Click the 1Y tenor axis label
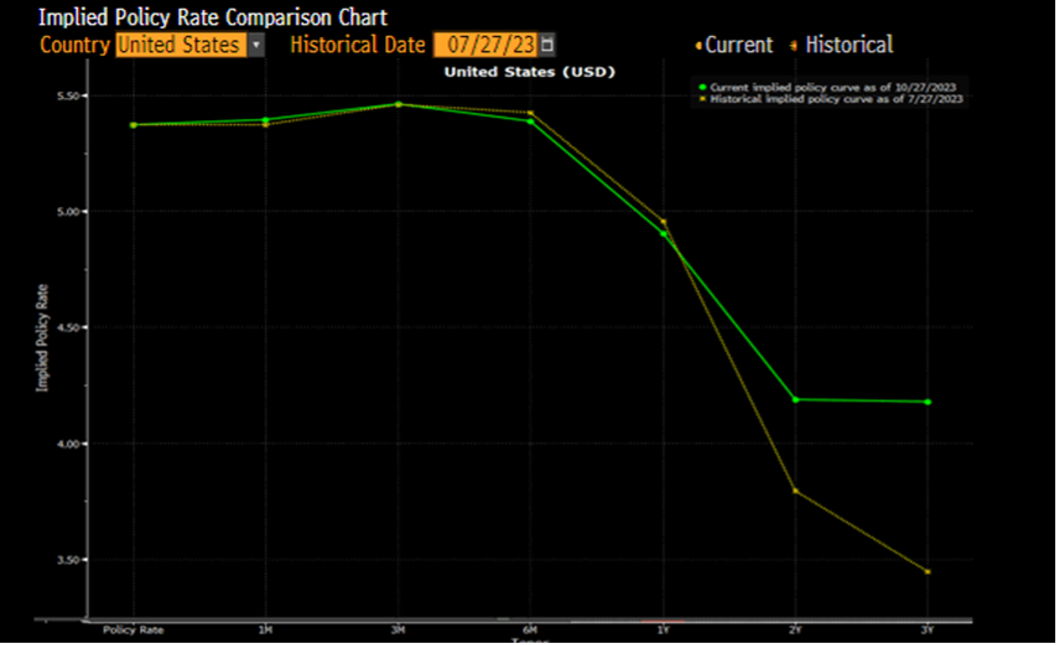Viewport: 1058px width, 645px height. [662, 631]
